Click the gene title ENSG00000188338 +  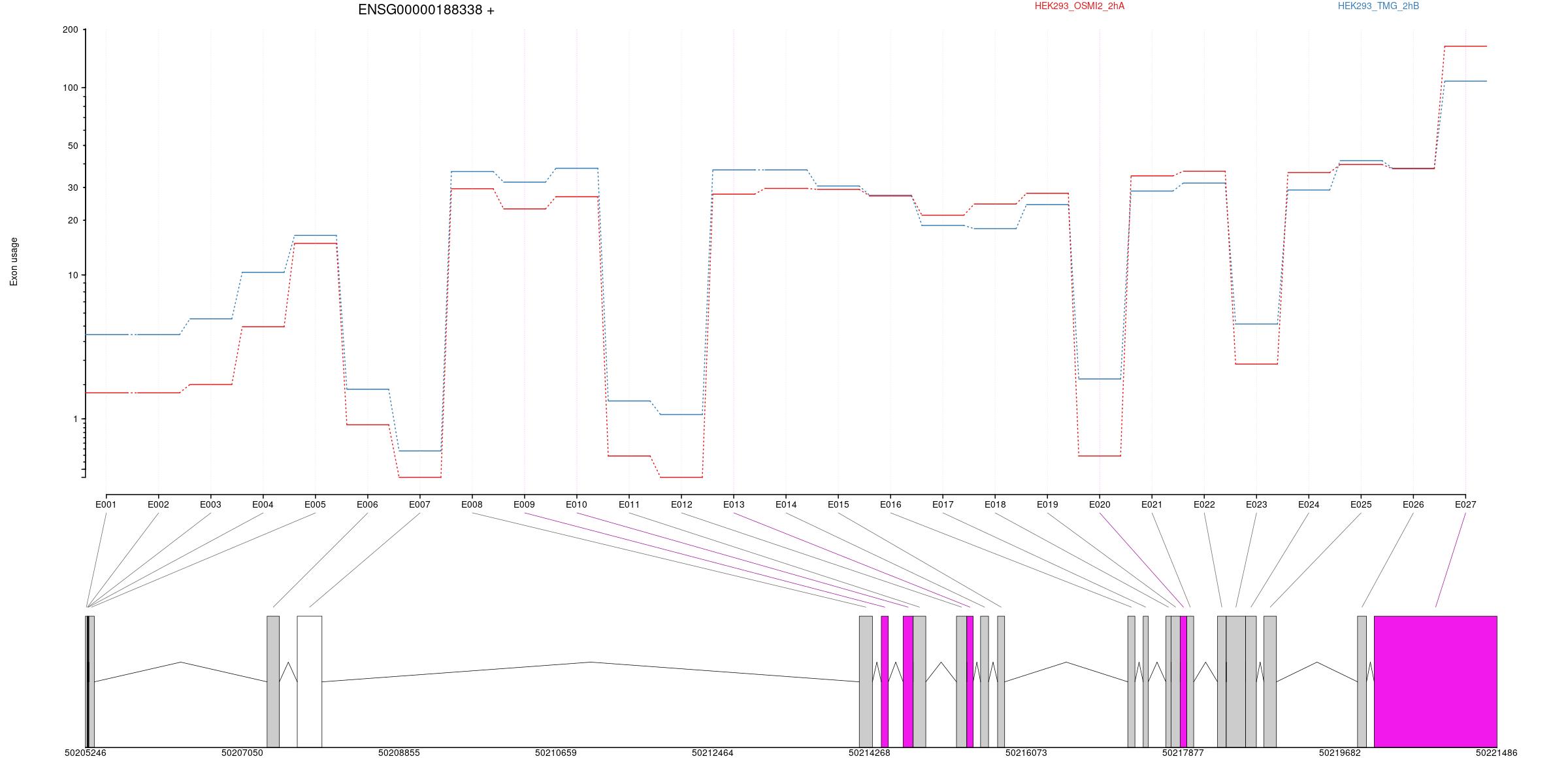[x=426, y=10]
